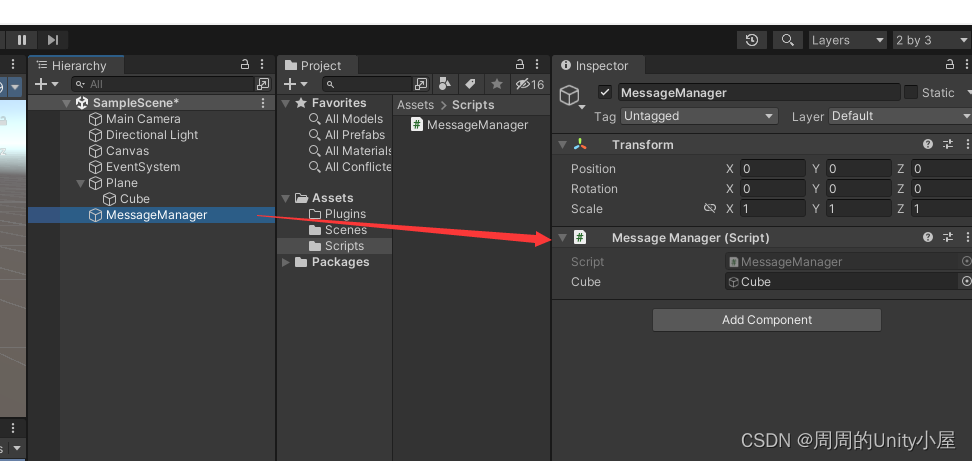Click the Add Component button
The image size is (972, 461).
point(766,320)
